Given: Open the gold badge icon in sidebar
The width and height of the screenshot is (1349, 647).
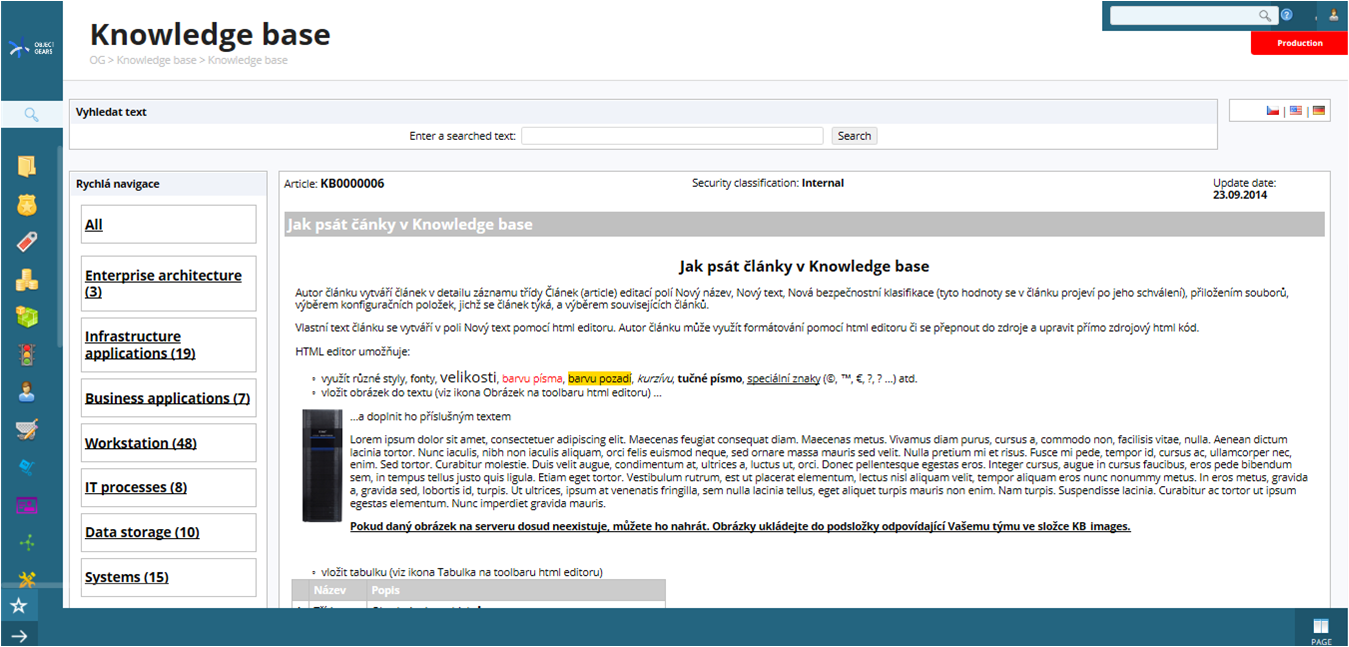Looking at the screenshot, I should pyautogui.click(x=27, y=205).
